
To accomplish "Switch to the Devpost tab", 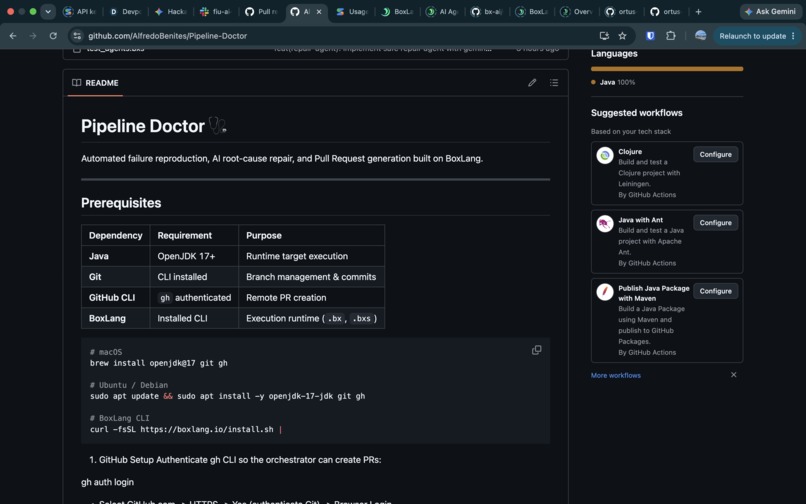I will pos(125,11).
